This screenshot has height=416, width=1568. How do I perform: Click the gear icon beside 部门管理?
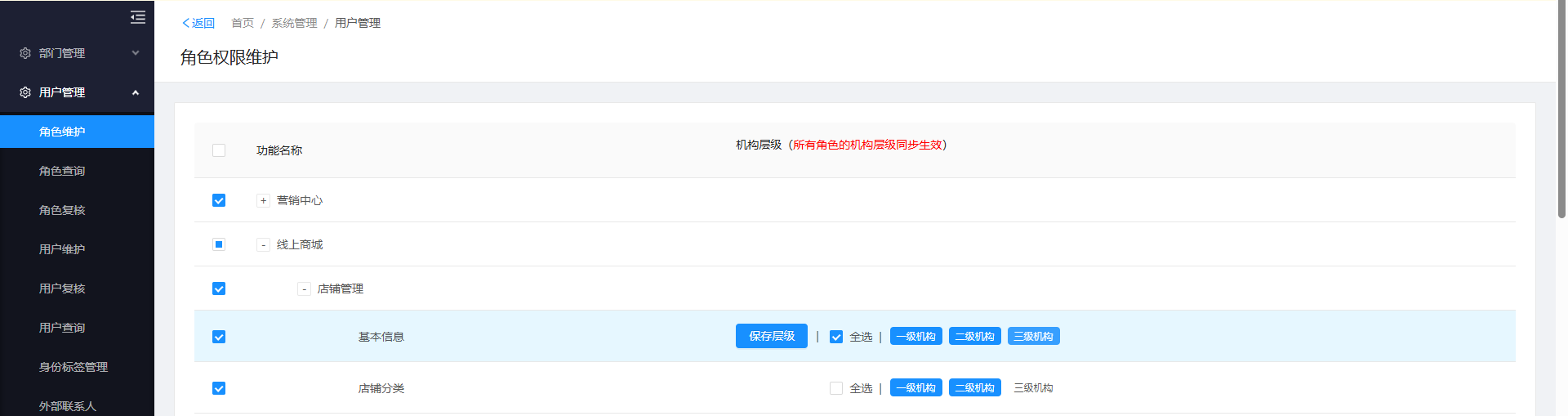click(x=25, y=53)
